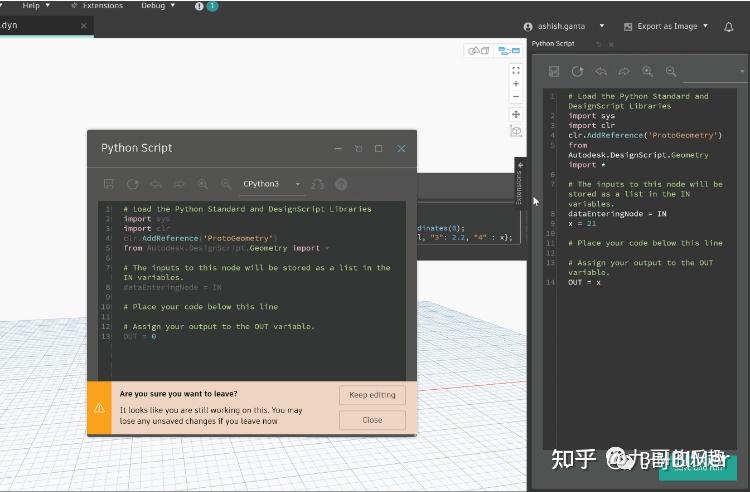
Task: Click the exclamation warning icon in the menu bar
Action: (199, 6)
